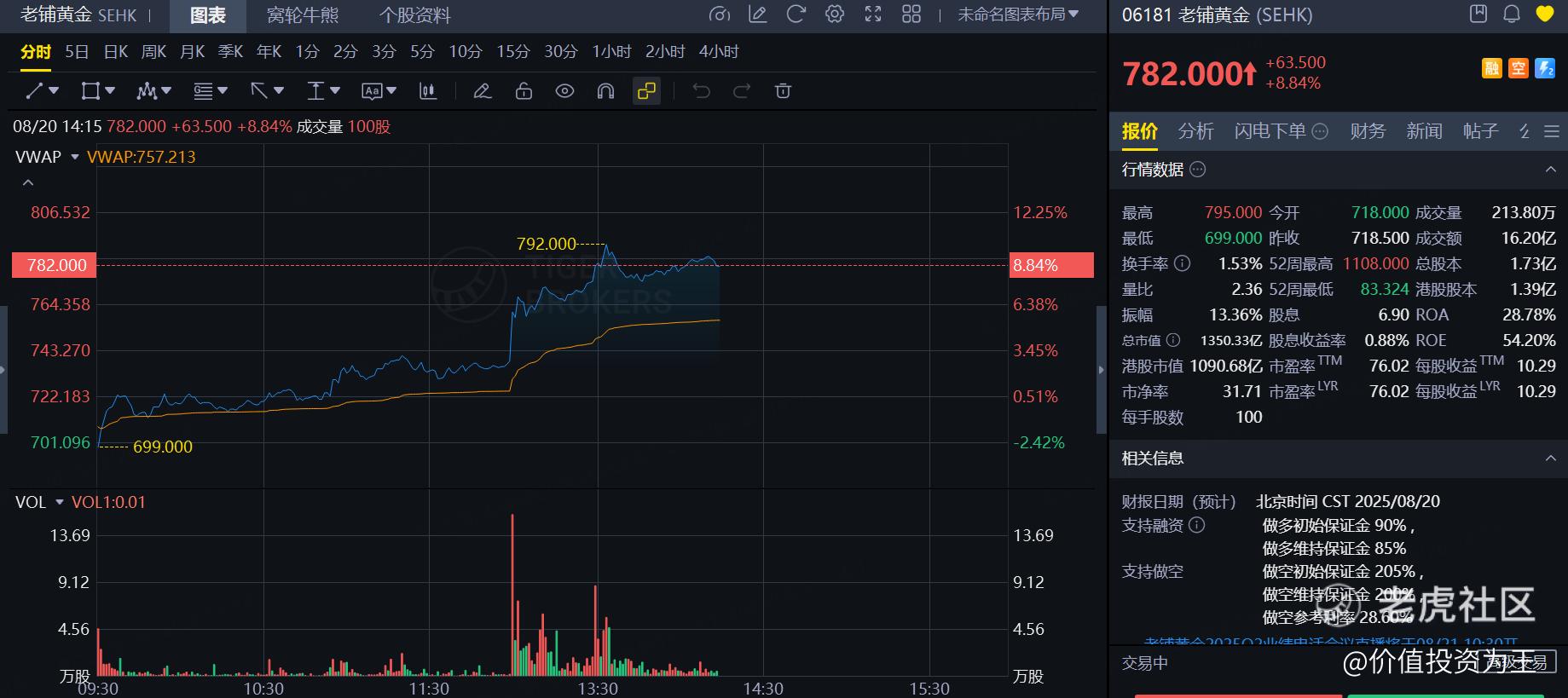Enter fullscreen chart mode

[x=873, y=14]
